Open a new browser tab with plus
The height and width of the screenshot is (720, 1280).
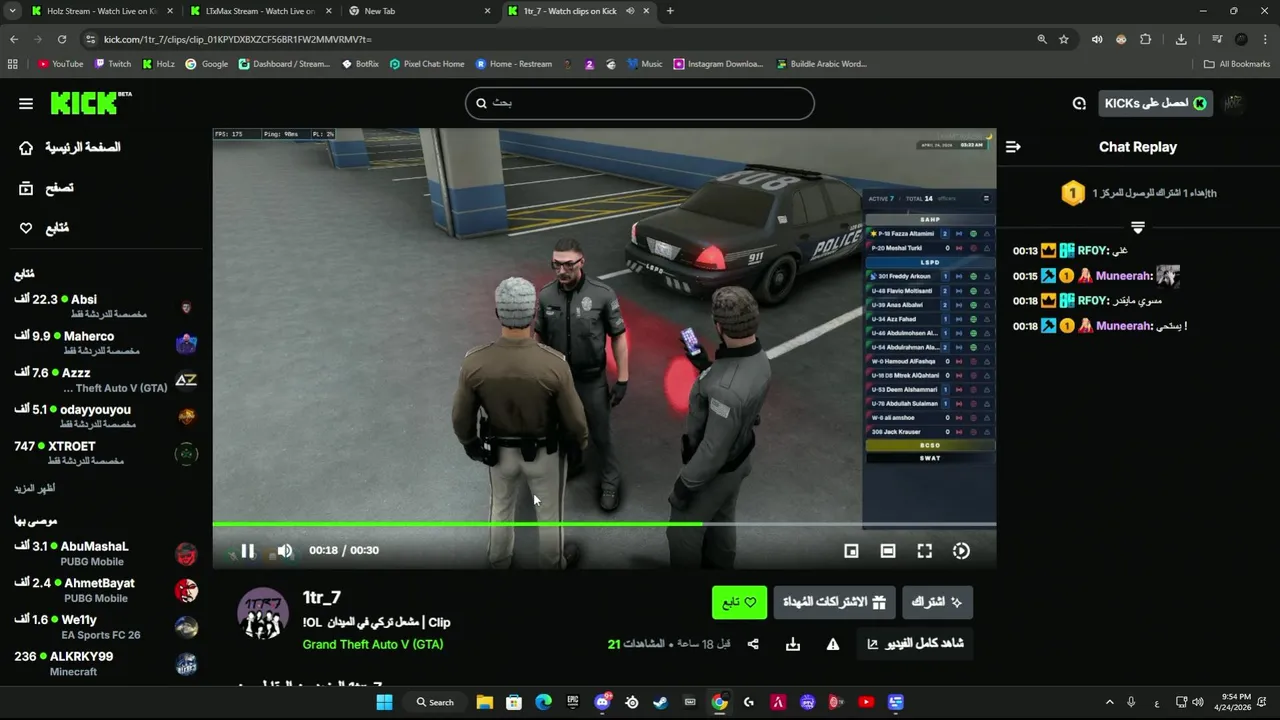point(670,11)
